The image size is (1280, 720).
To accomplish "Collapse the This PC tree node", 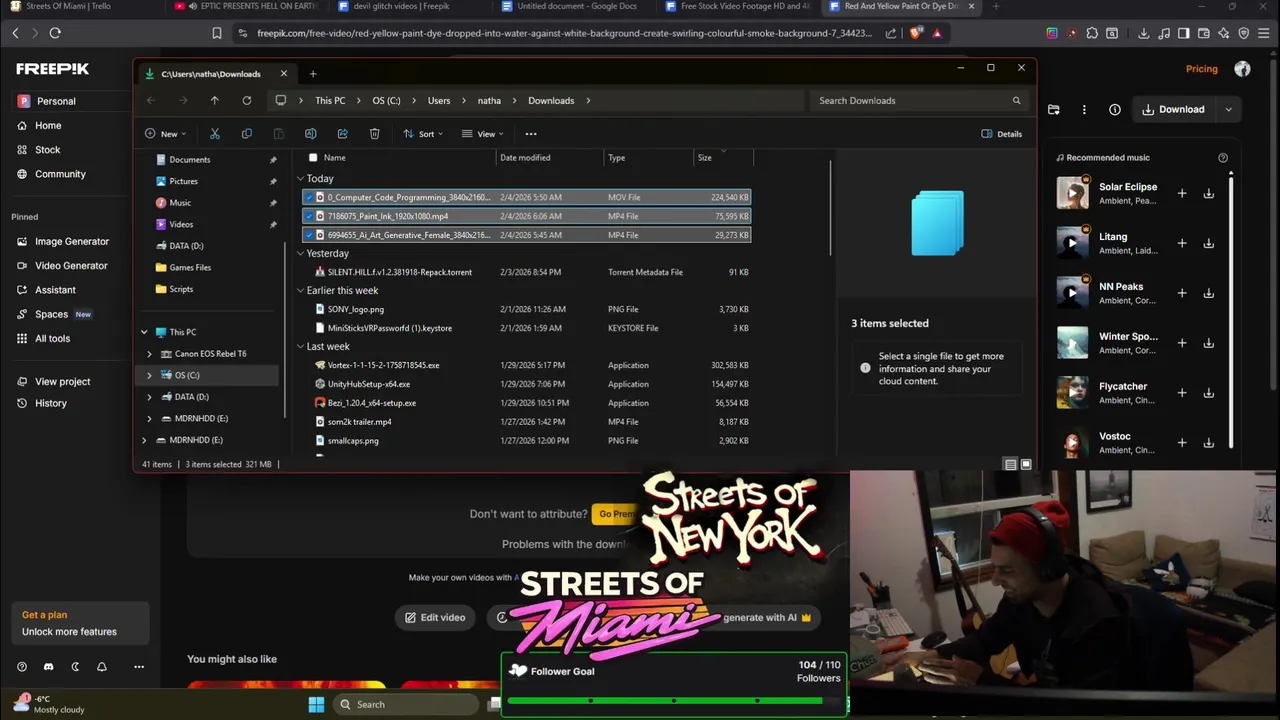I will click(x=144, y=332).
